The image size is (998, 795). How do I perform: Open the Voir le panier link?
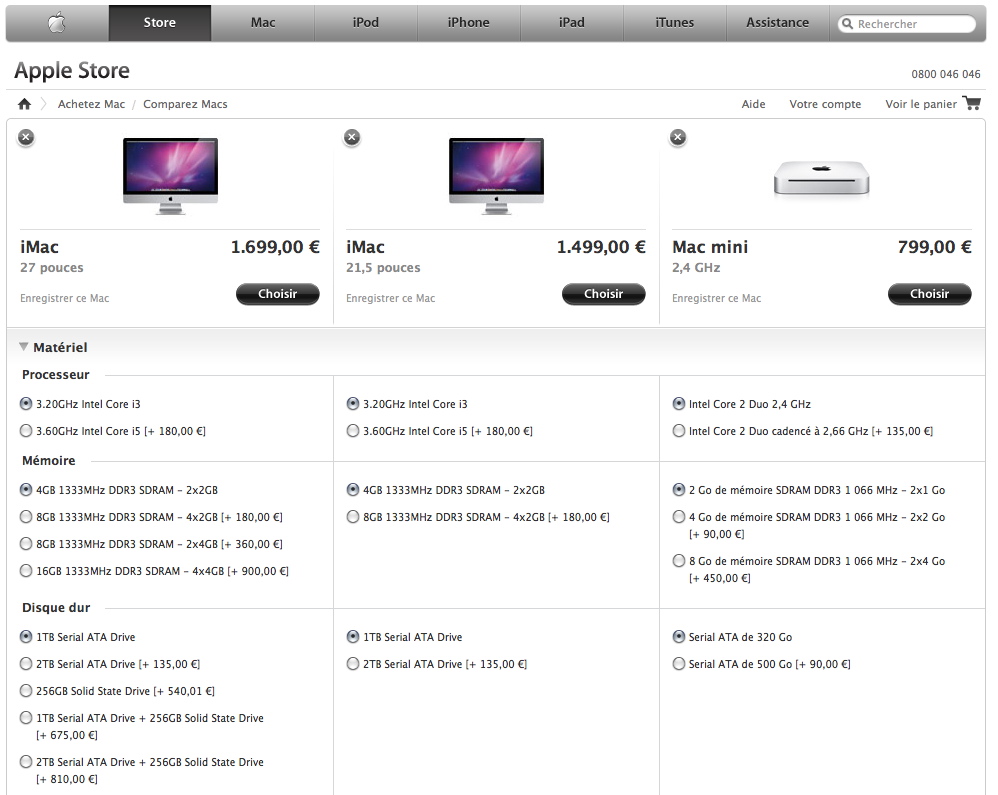click(921, 104)
